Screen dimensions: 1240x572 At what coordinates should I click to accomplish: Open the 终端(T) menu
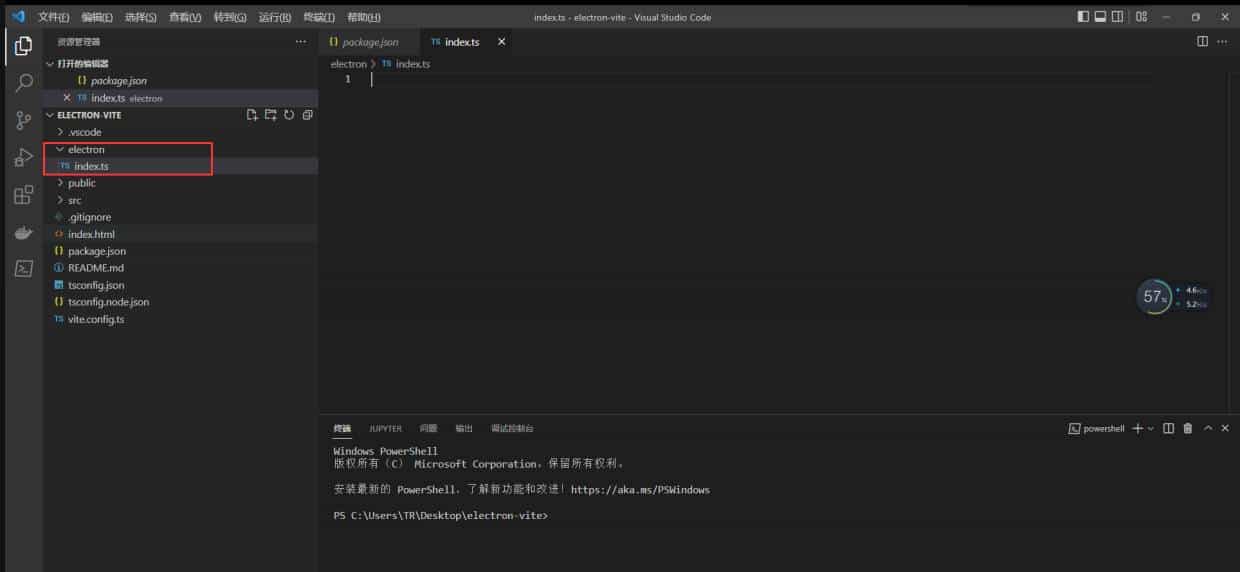pos(320,17)
